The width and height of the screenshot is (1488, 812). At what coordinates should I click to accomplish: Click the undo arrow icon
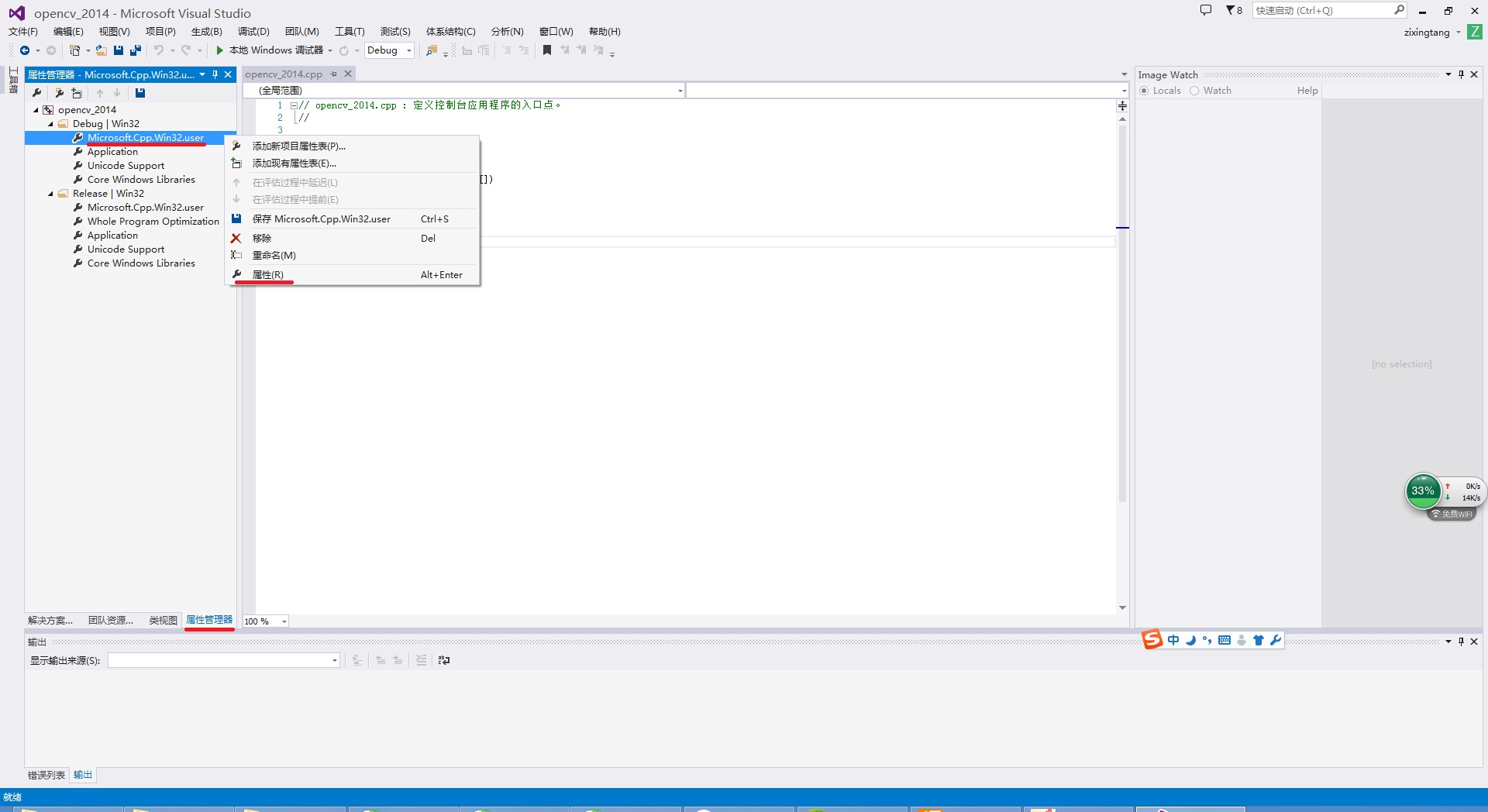tap(159, 50)
